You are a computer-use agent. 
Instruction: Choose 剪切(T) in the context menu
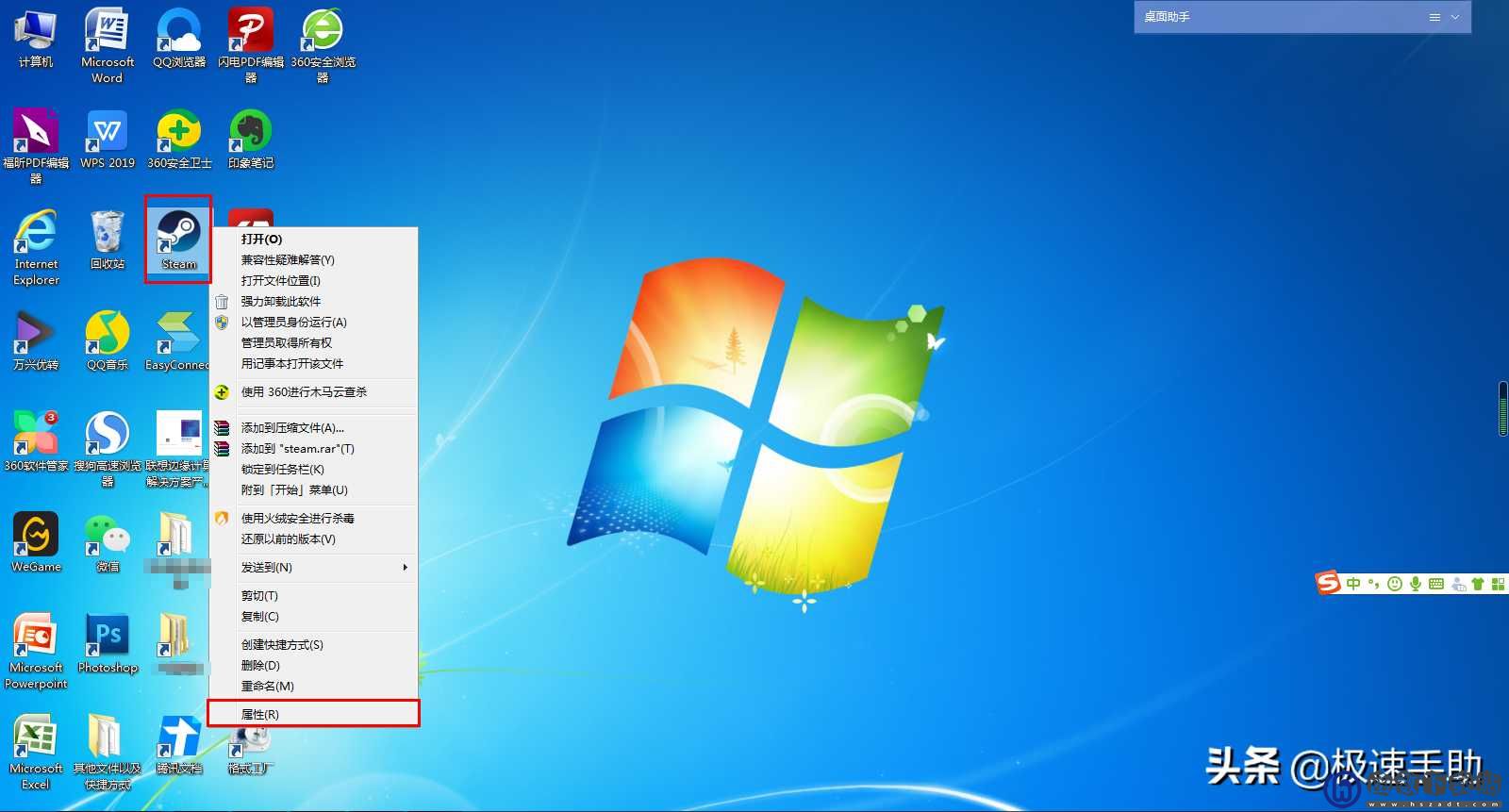coord(314,596)
